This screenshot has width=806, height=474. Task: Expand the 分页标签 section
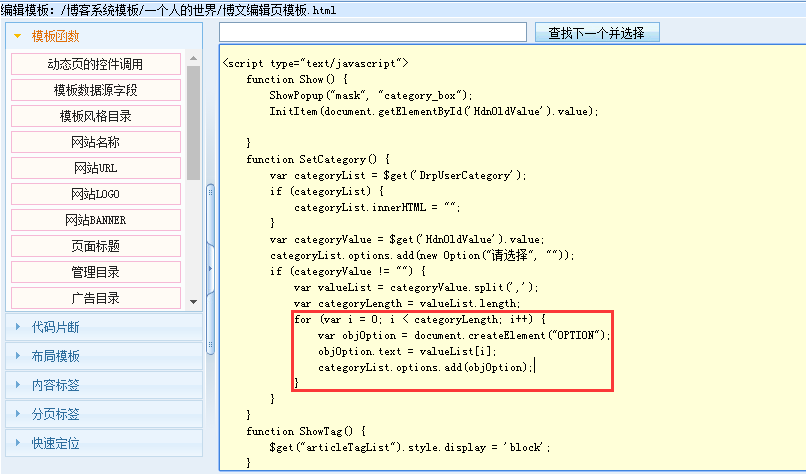click(x=55, y=414)
